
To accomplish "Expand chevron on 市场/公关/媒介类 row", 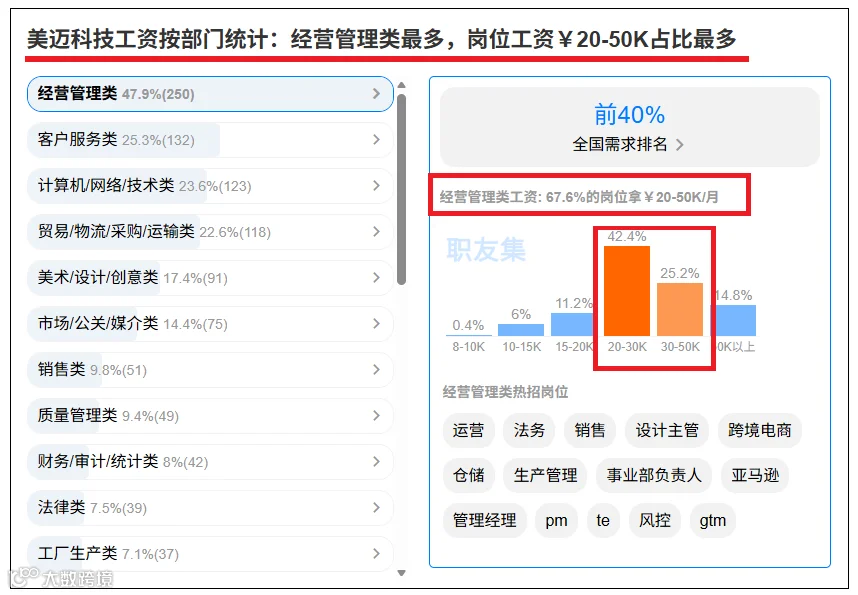I will [x=376, y=324].
